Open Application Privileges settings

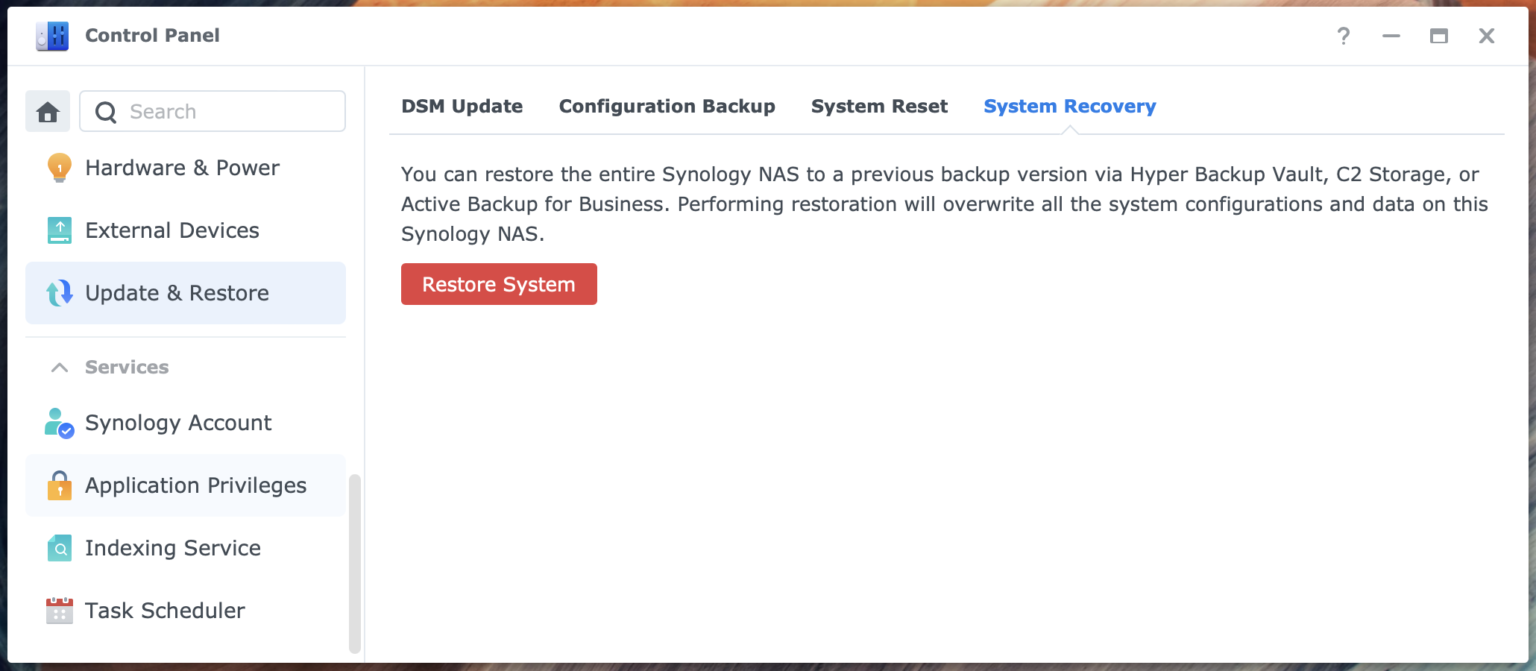pyautogui.click(x=196, y=486)
